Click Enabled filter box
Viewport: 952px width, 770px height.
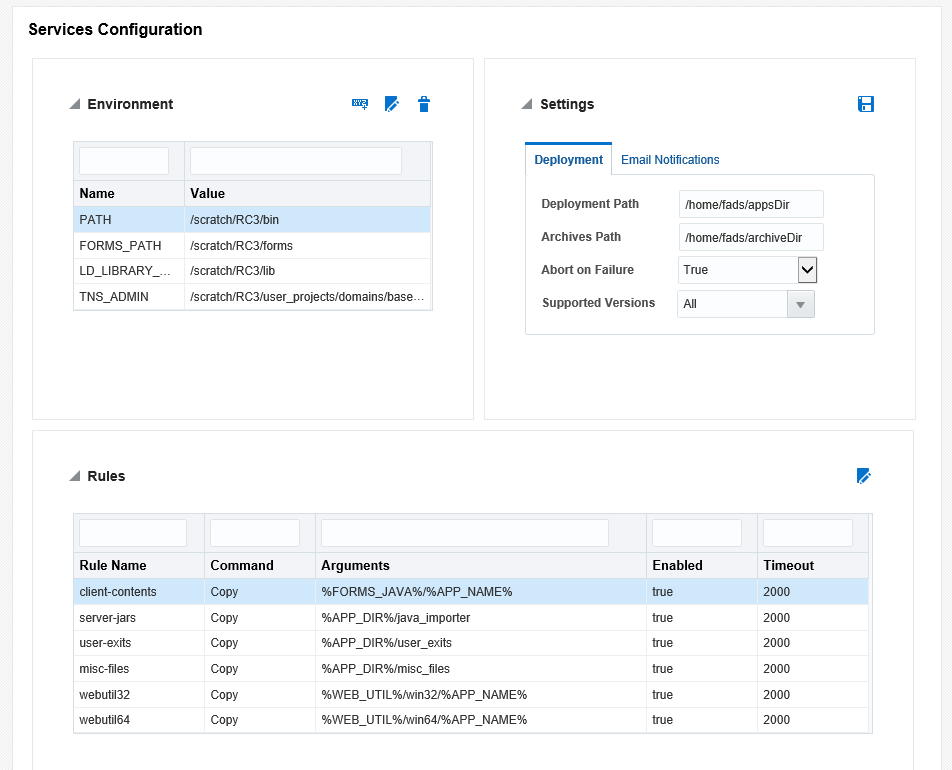pyautogui.click(x=697, y=533)
